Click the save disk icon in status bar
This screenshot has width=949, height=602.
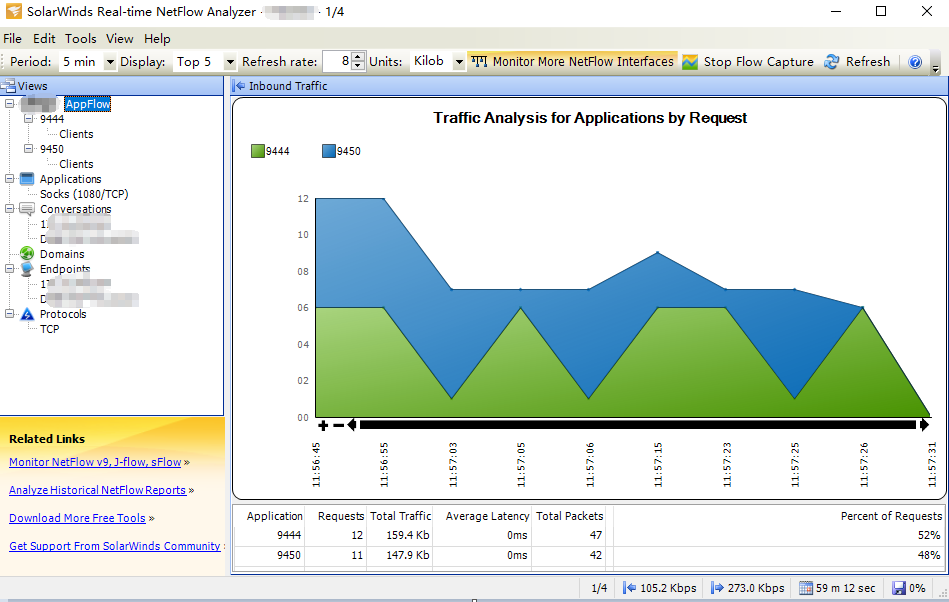point(899,587)
